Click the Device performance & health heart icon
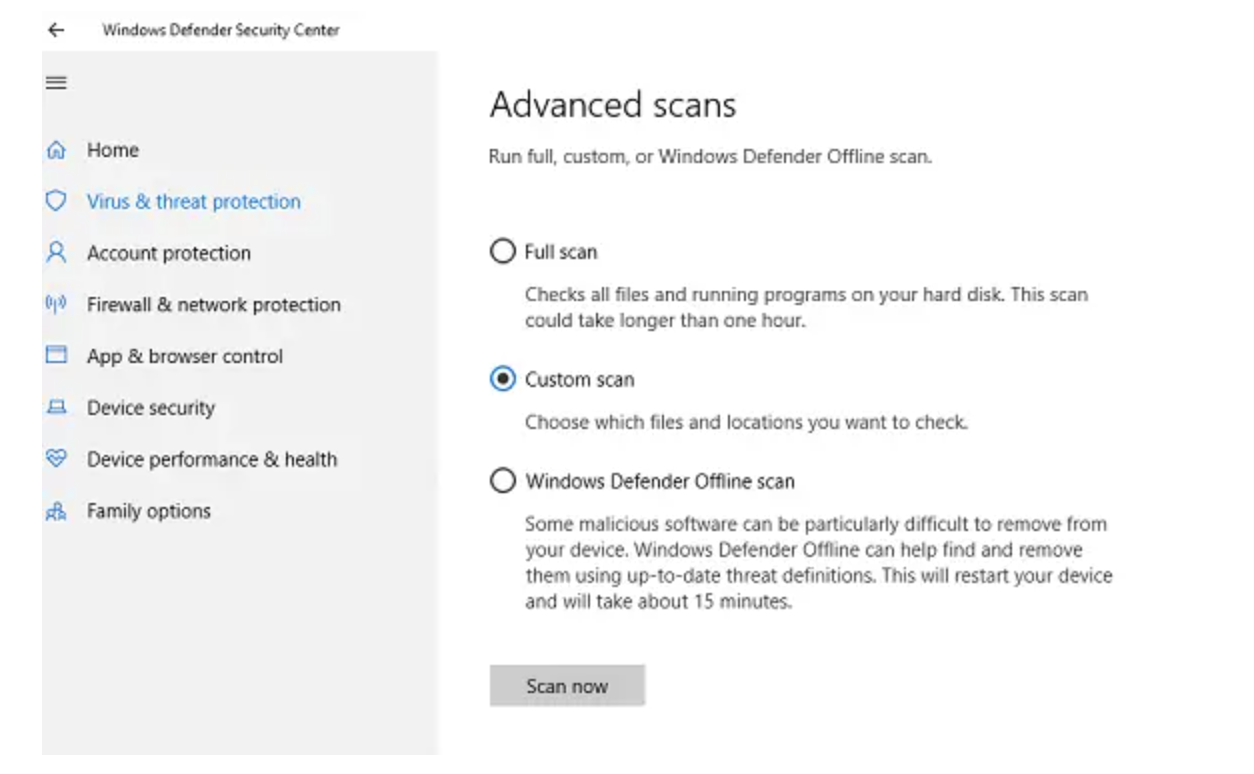Screen dimensions: 1254x774 [56, 458]
